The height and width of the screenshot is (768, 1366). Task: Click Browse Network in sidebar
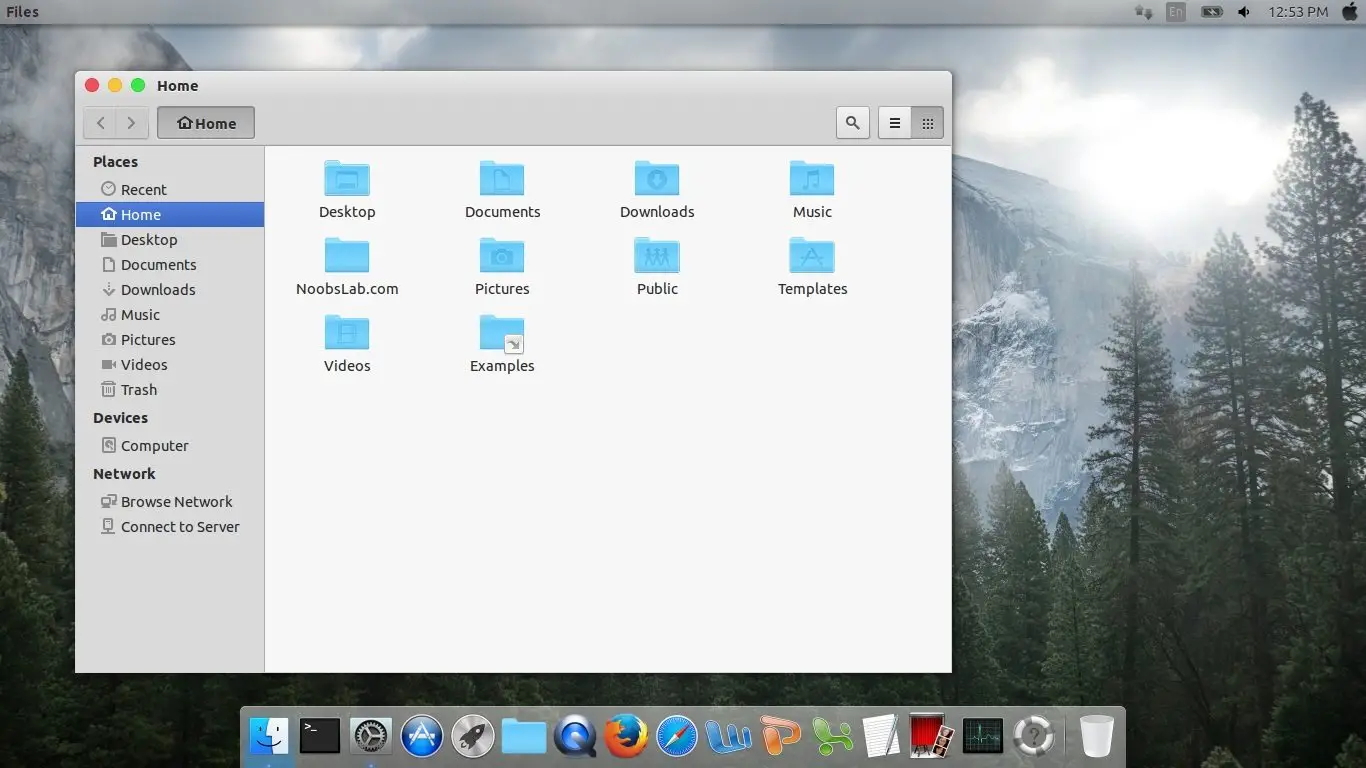coord(176,502)
